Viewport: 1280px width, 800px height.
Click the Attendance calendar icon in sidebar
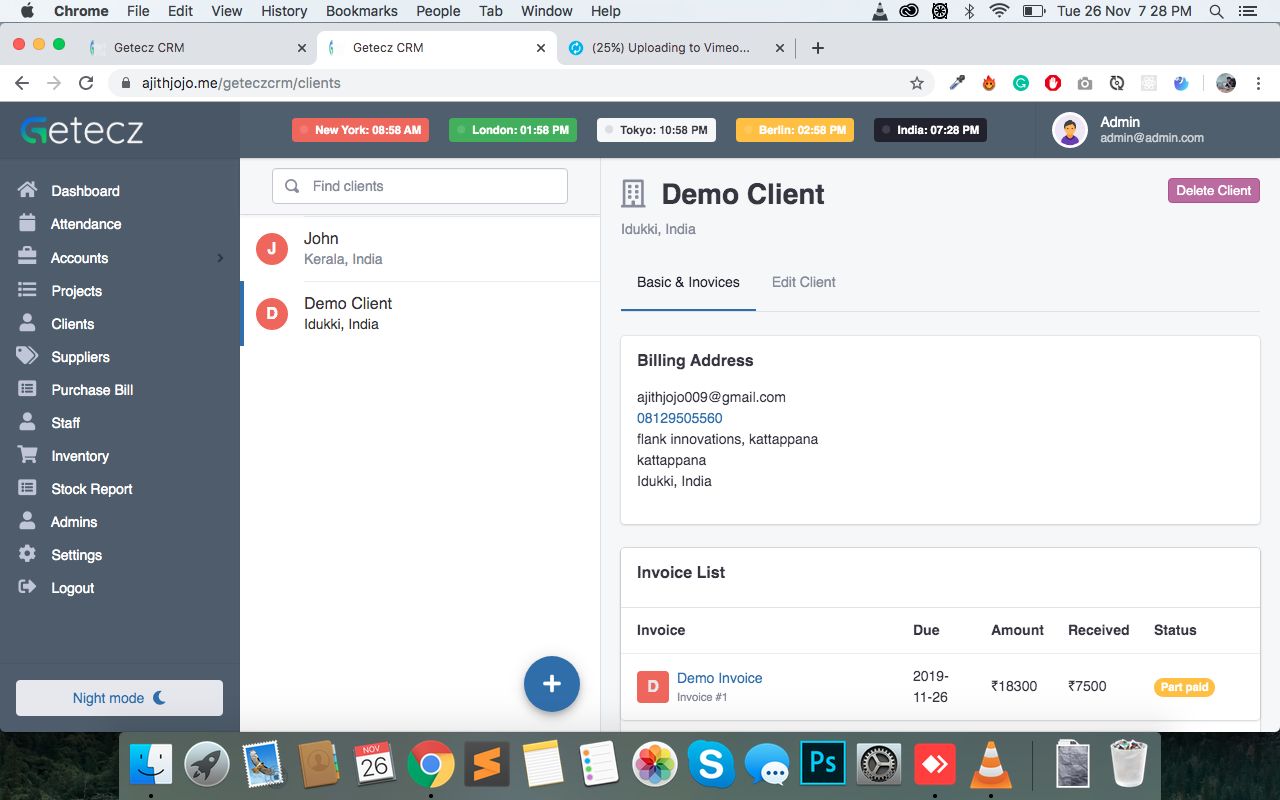pyautogui.click(x=28, y=224)
